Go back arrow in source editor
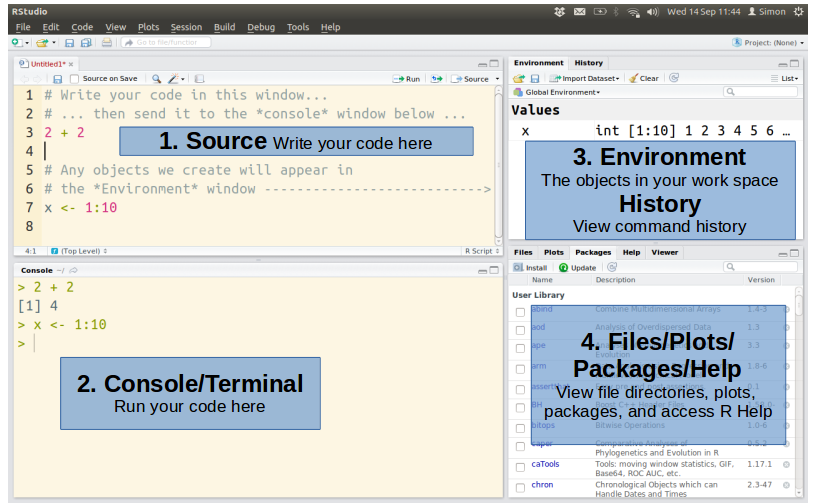This screenshot has height=504, width=816. point(24,79)
